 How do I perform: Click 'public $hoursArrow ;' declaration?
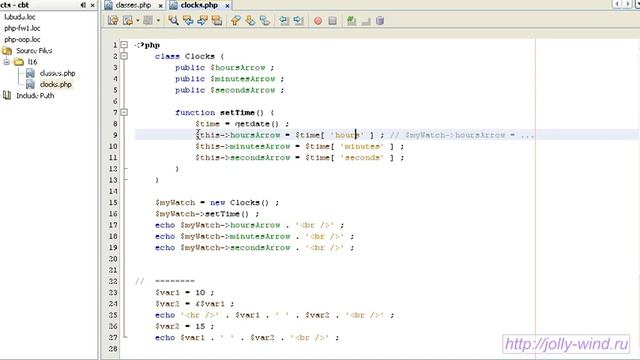[x=224, y=68]
